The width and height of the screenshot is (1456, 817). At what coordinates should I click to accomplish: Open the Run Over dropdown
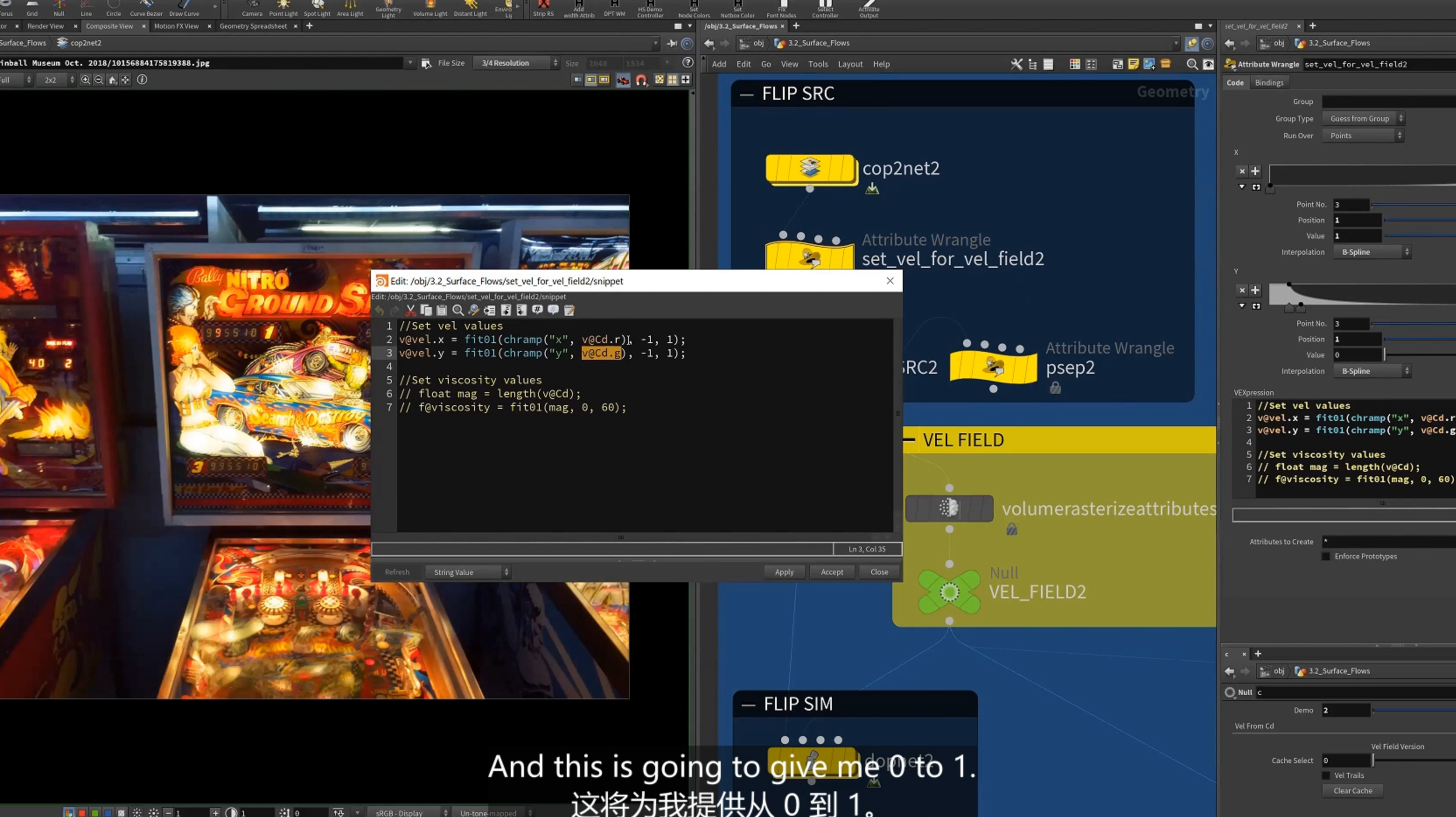pos(1363,136)
